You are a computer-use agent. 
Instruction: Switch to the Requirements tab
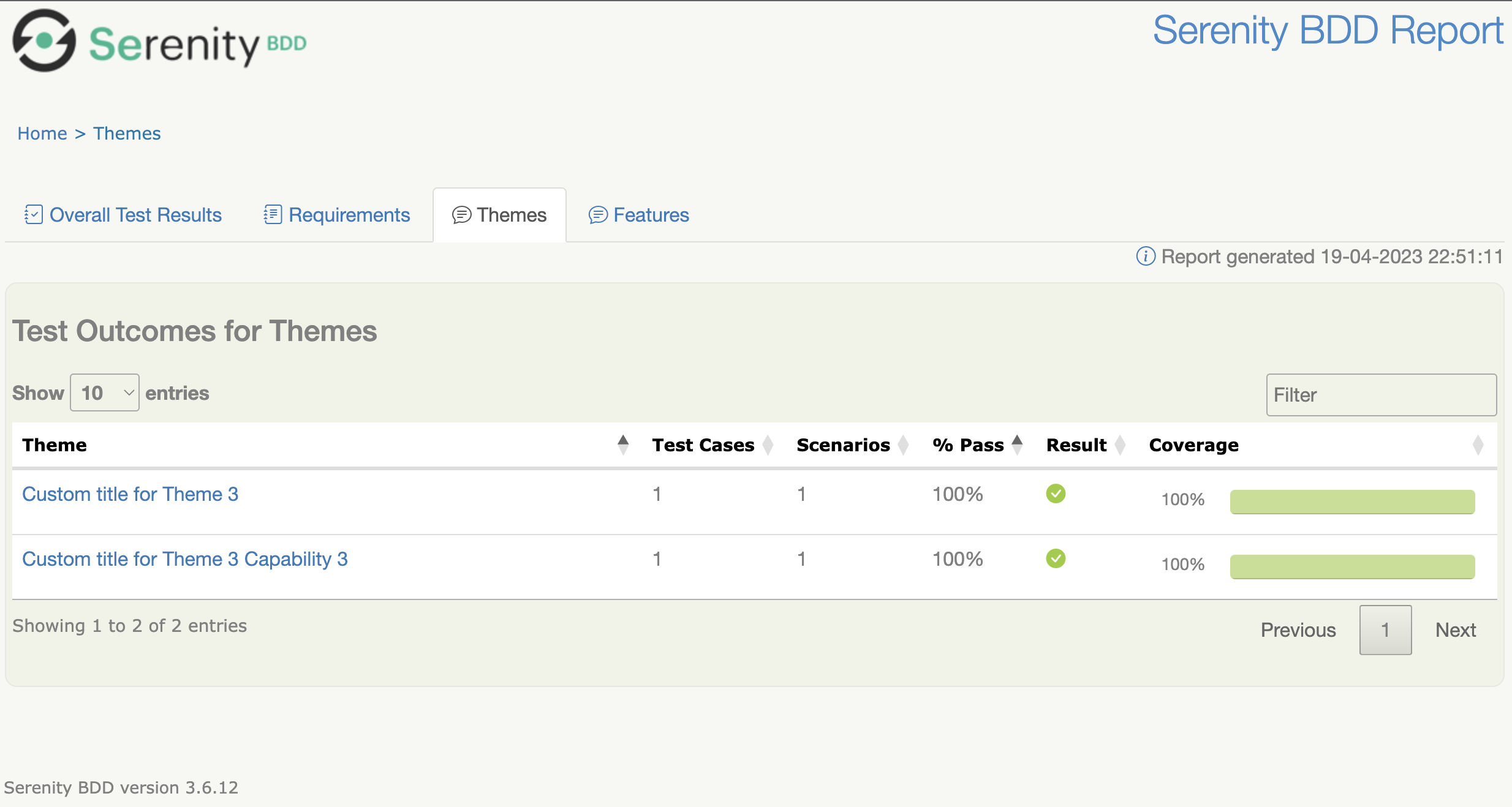click(349, 215)
